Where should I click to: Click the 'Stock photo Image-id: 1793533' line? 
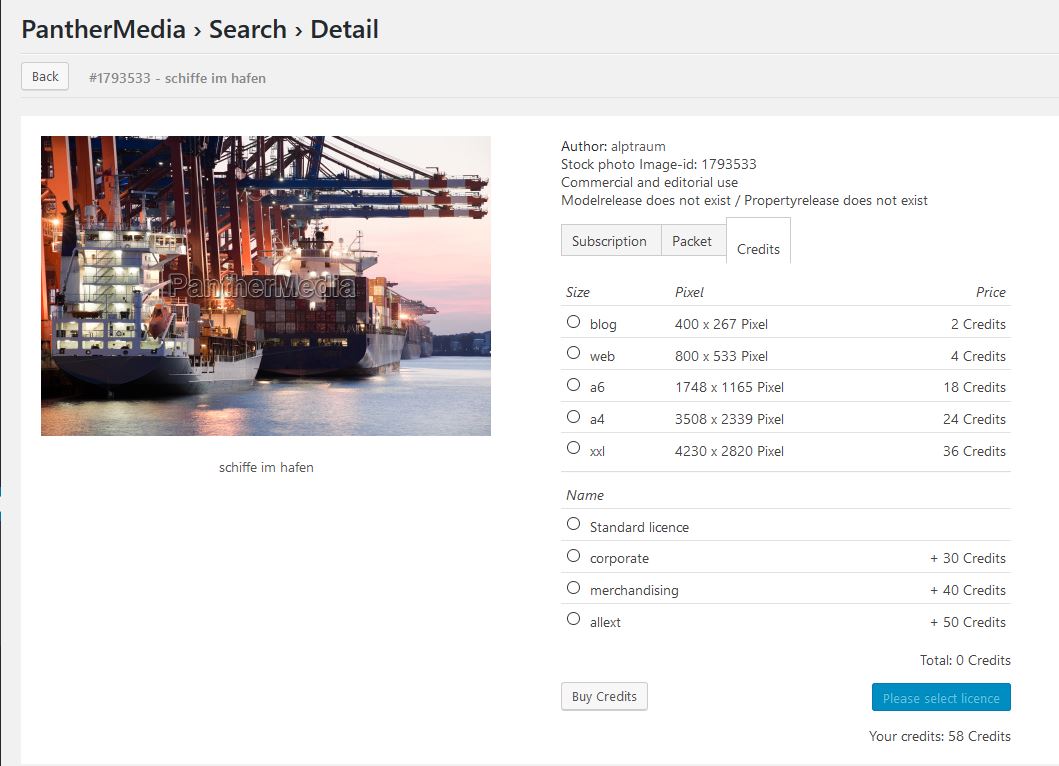coord(658,164)
